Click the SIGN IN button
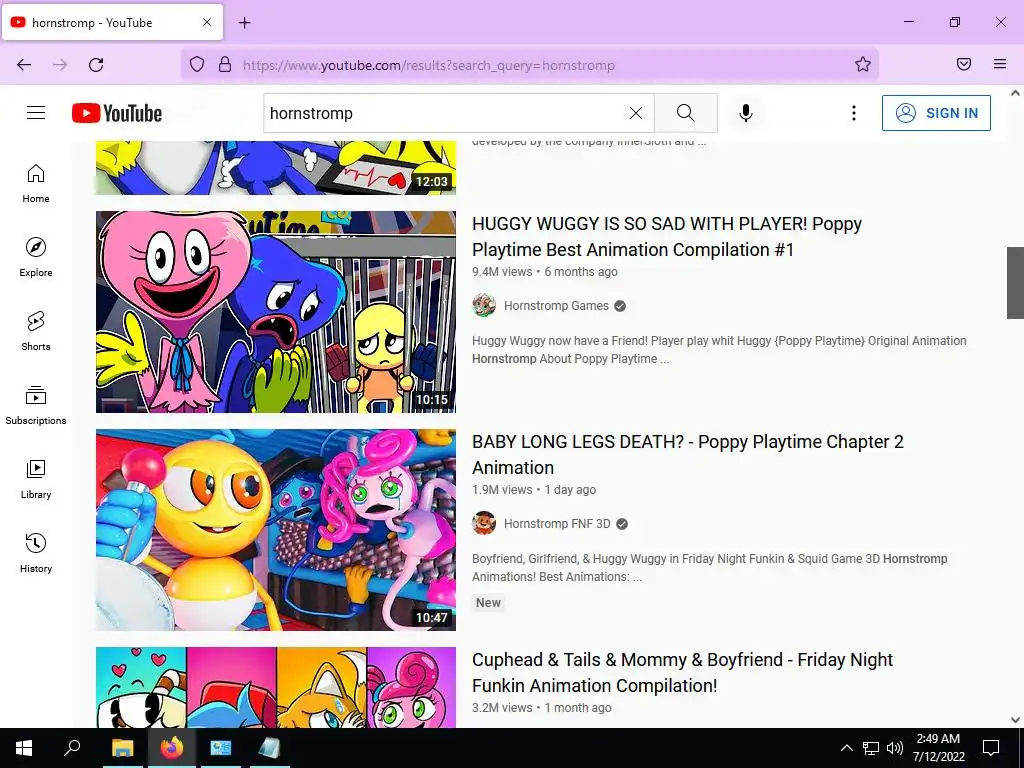 pos(936,113)
